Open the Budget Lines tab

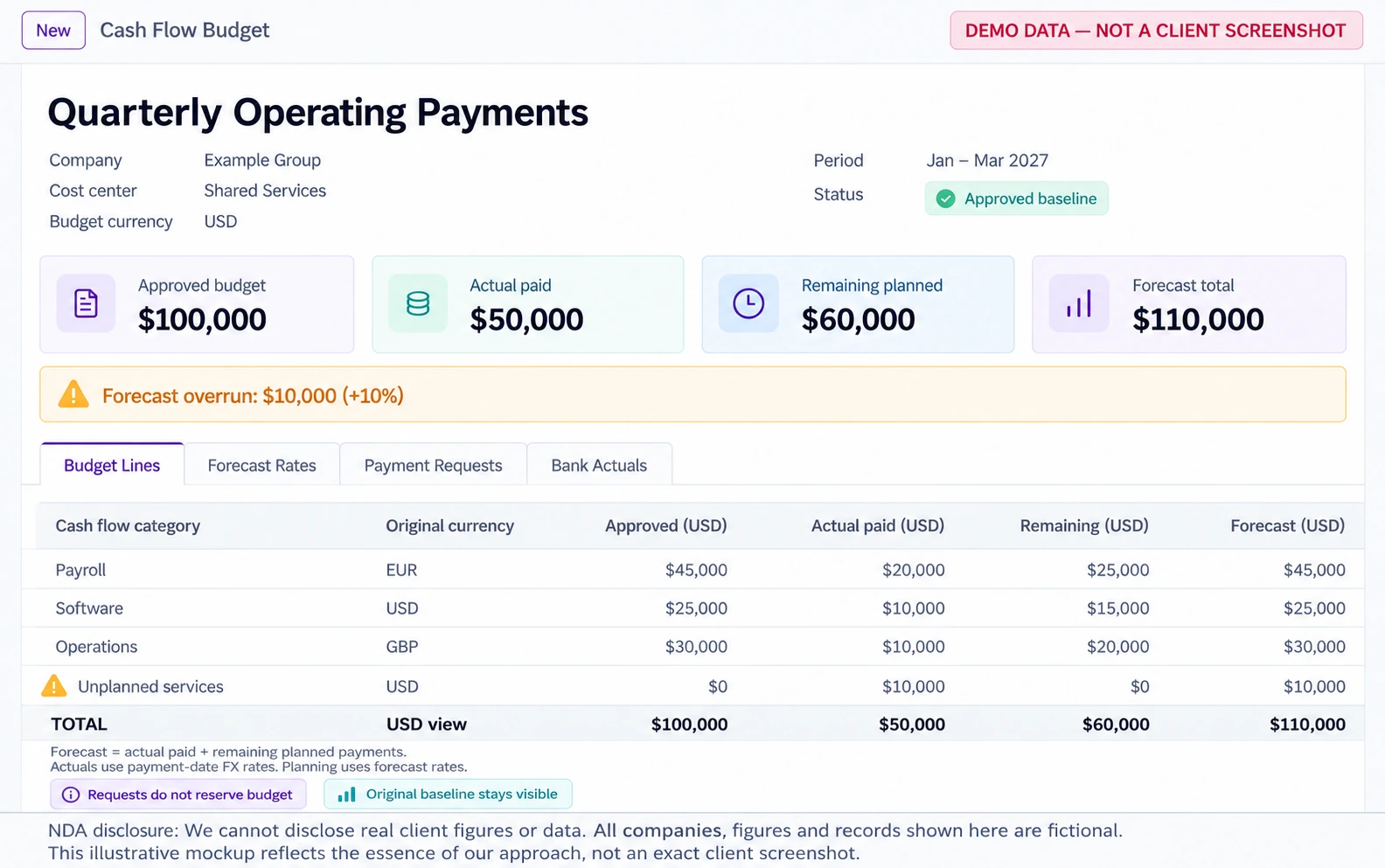coord(112,464)
